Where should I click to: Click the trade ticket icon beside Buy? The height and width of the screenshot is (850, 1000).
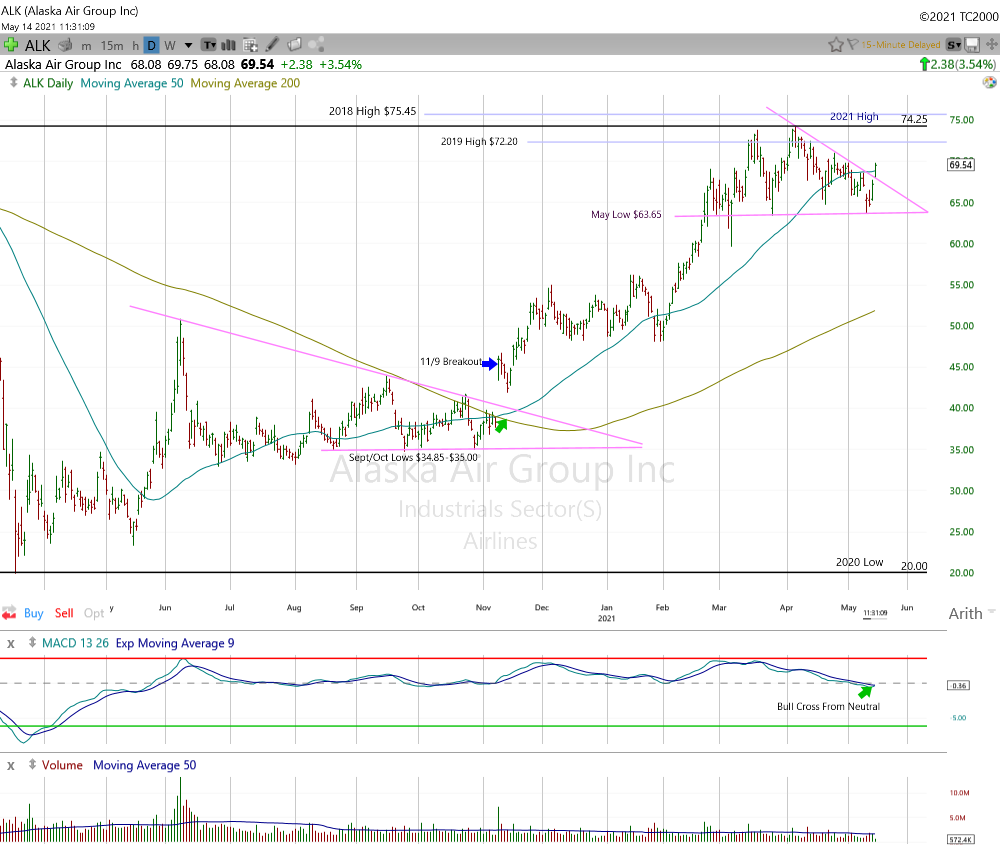[x=9, y=613]
